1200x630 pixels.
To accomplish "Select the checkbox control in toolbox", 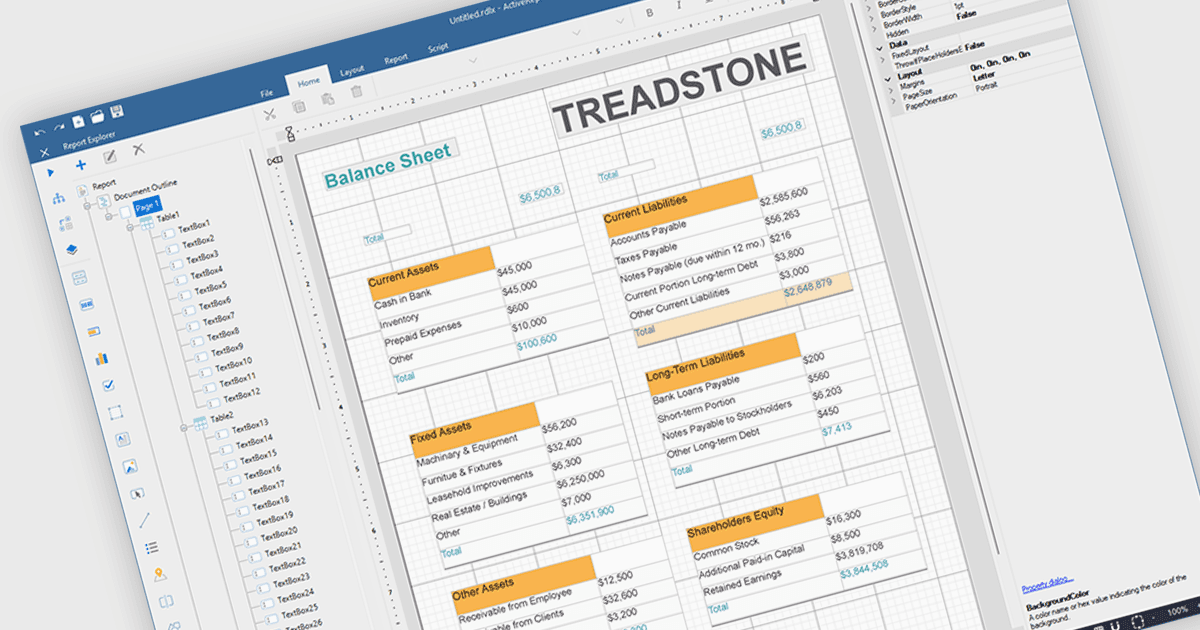I will 109,384.
